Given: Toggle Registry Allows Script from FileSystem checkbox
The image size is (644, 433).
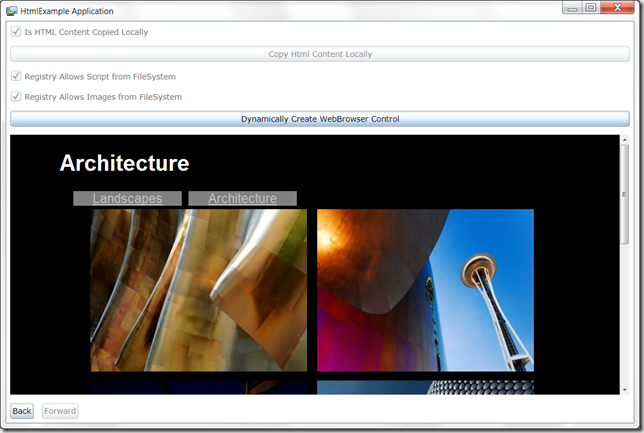Looking at the screenshot, I should 16,76.
